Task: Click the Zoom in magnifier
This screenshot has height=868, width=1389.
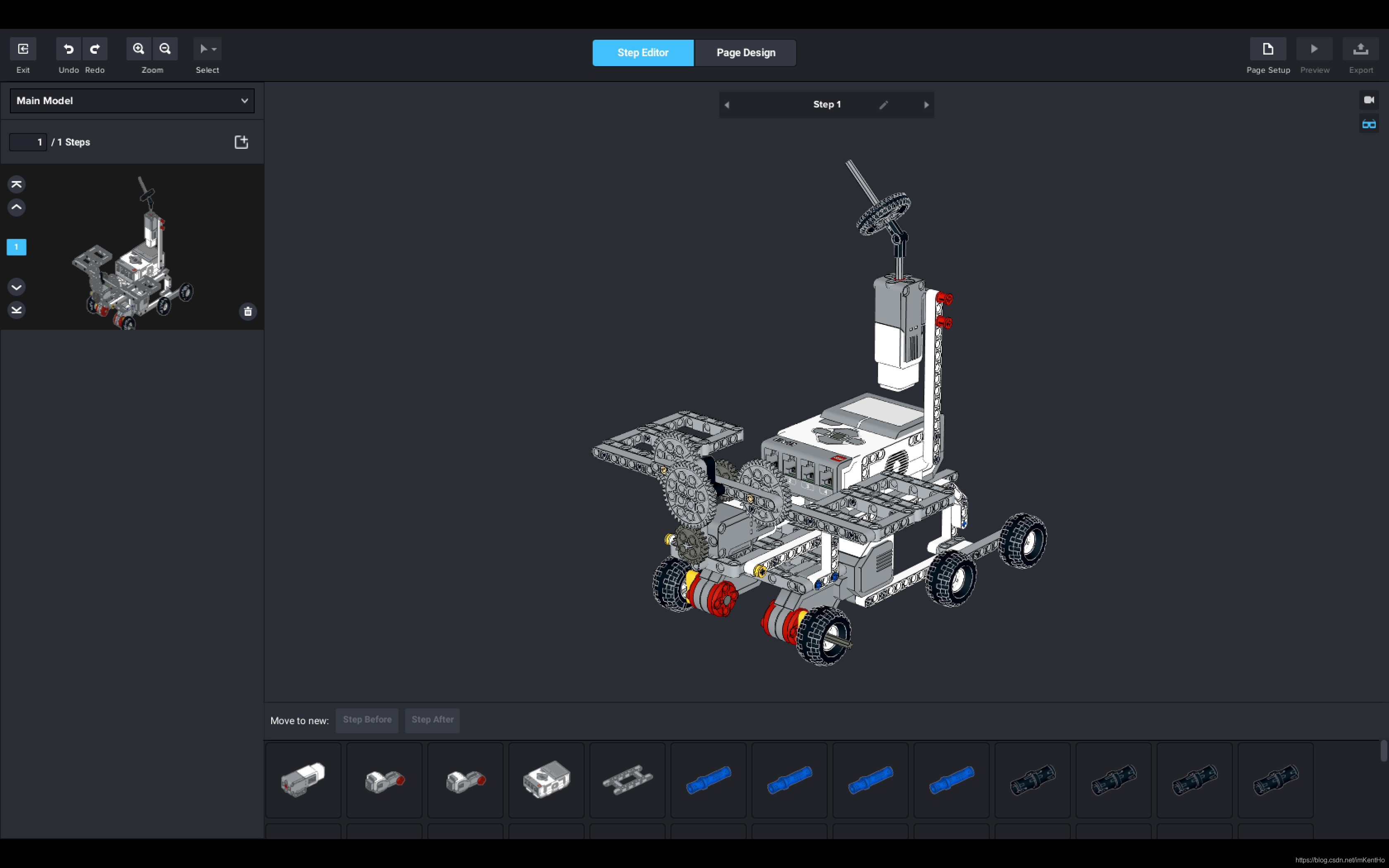Action: (139, 49)
